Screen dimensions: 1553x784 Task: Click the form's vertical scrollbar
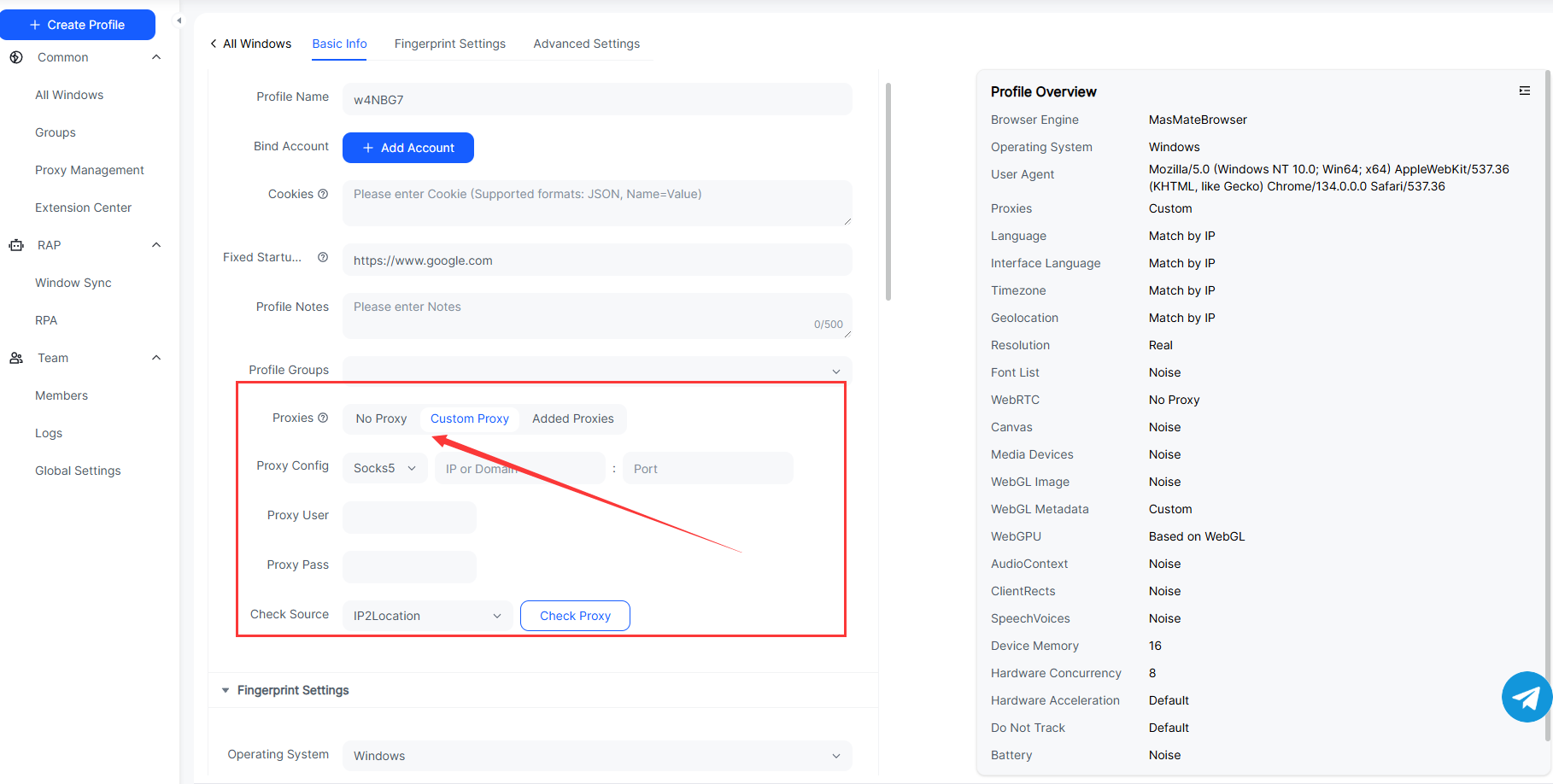point(888,192)
